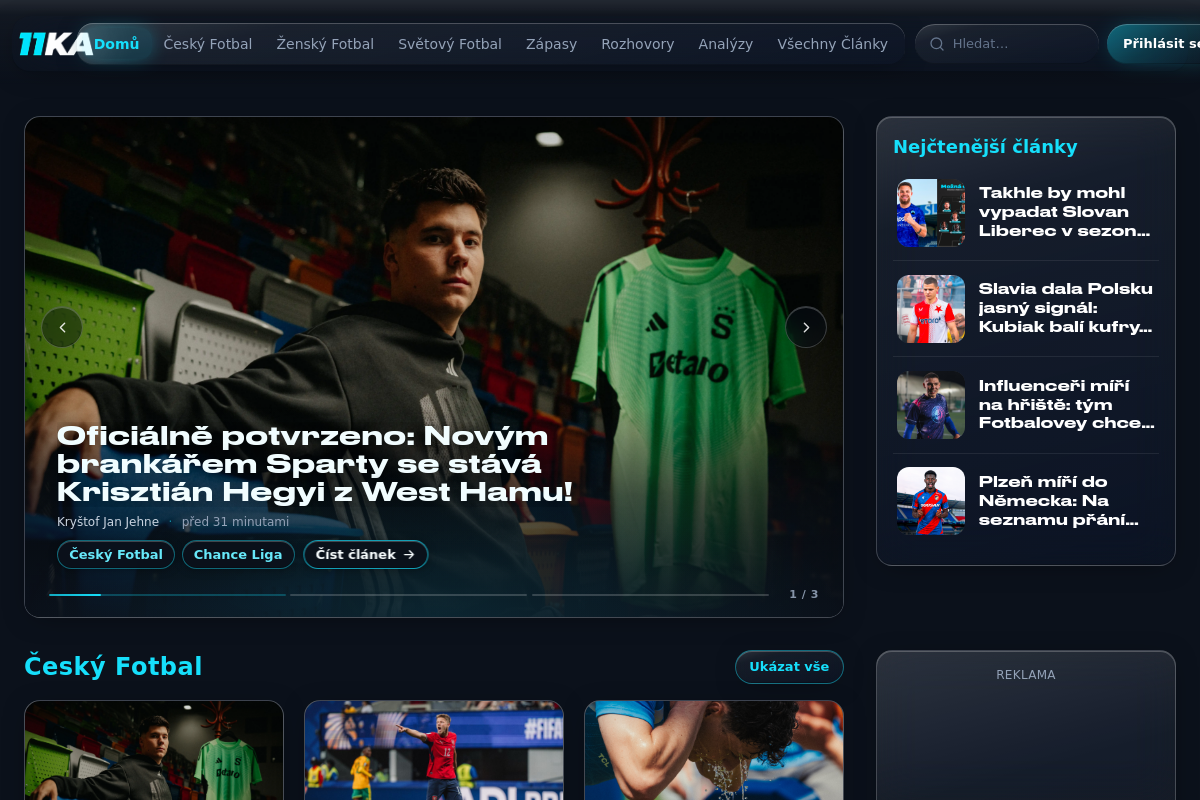
Task: Open Takhle by mohl vypadat Slovan article
Action: [x=1066, y=212]
